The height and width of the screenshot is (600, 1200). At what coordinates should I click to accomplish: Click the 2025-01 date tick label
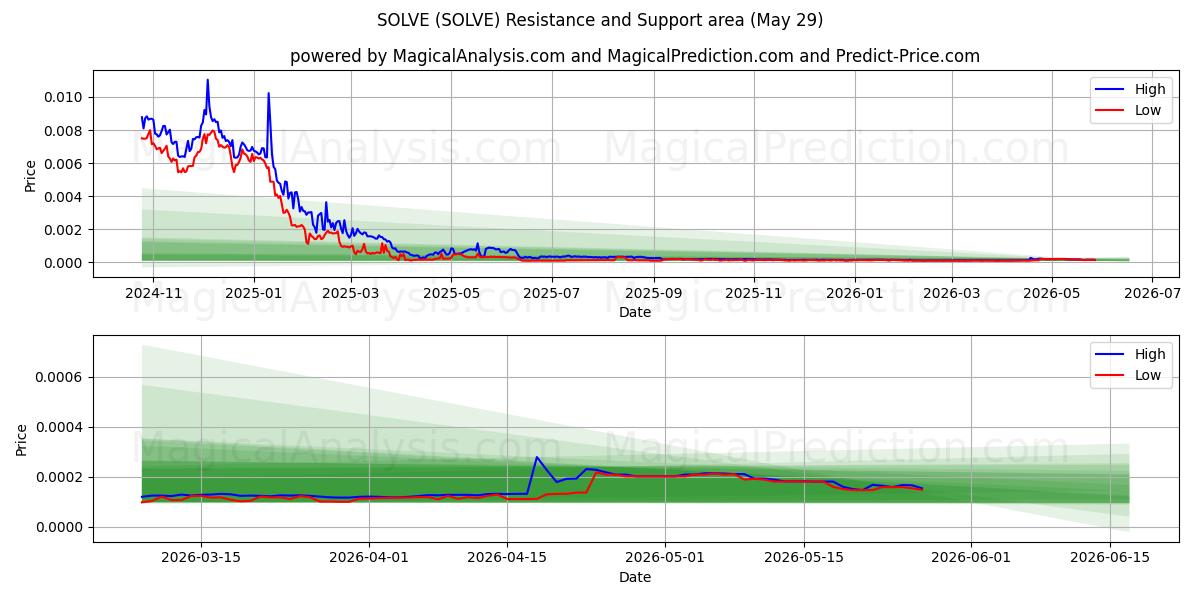(254, 293)
